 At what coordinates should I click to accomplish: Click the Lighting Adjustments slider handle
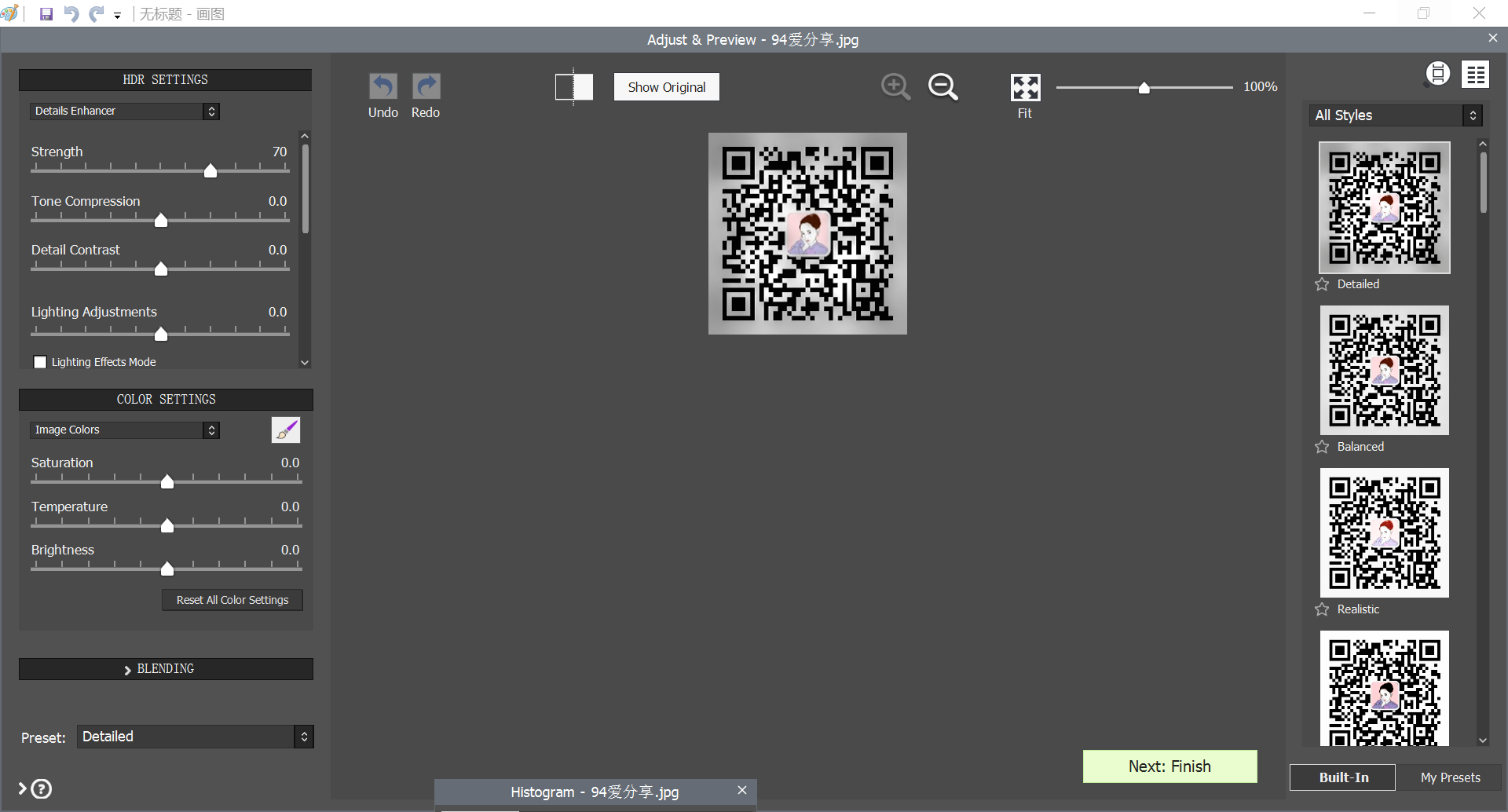[x=161, y=334]
